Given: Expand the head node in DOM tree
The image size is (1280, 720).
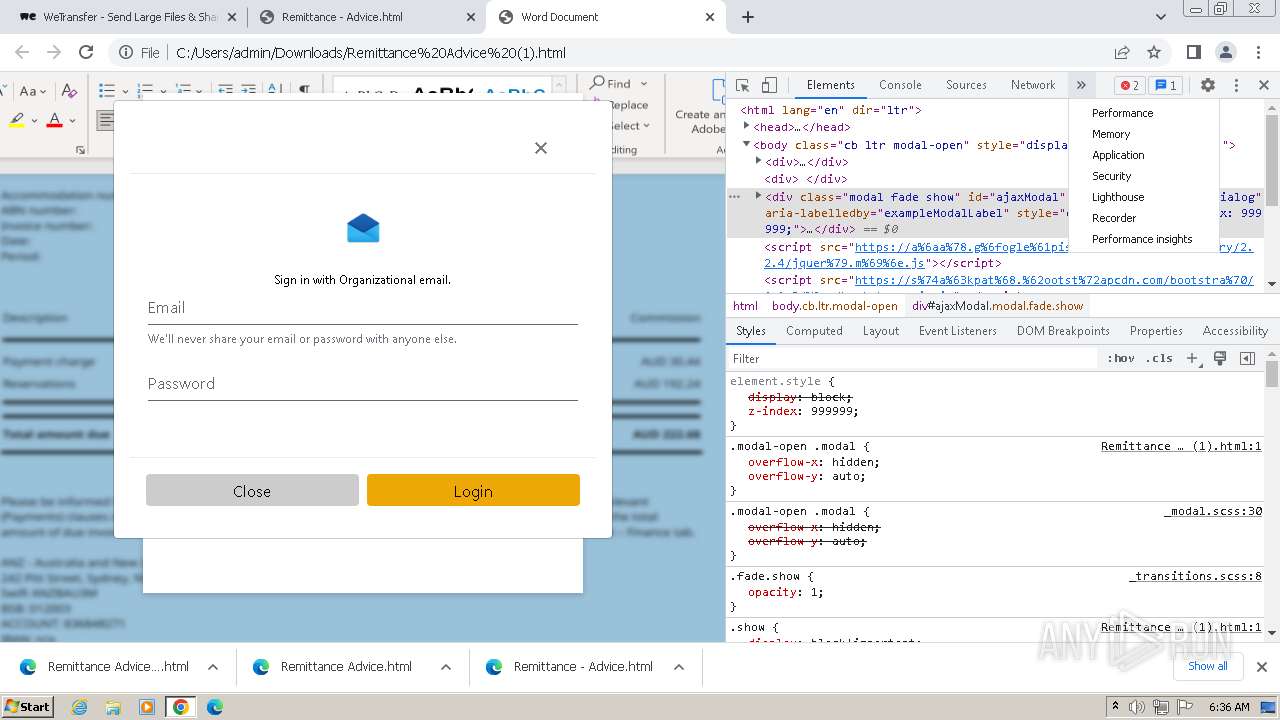Looking at the screenshot, I should coord(747,127).
